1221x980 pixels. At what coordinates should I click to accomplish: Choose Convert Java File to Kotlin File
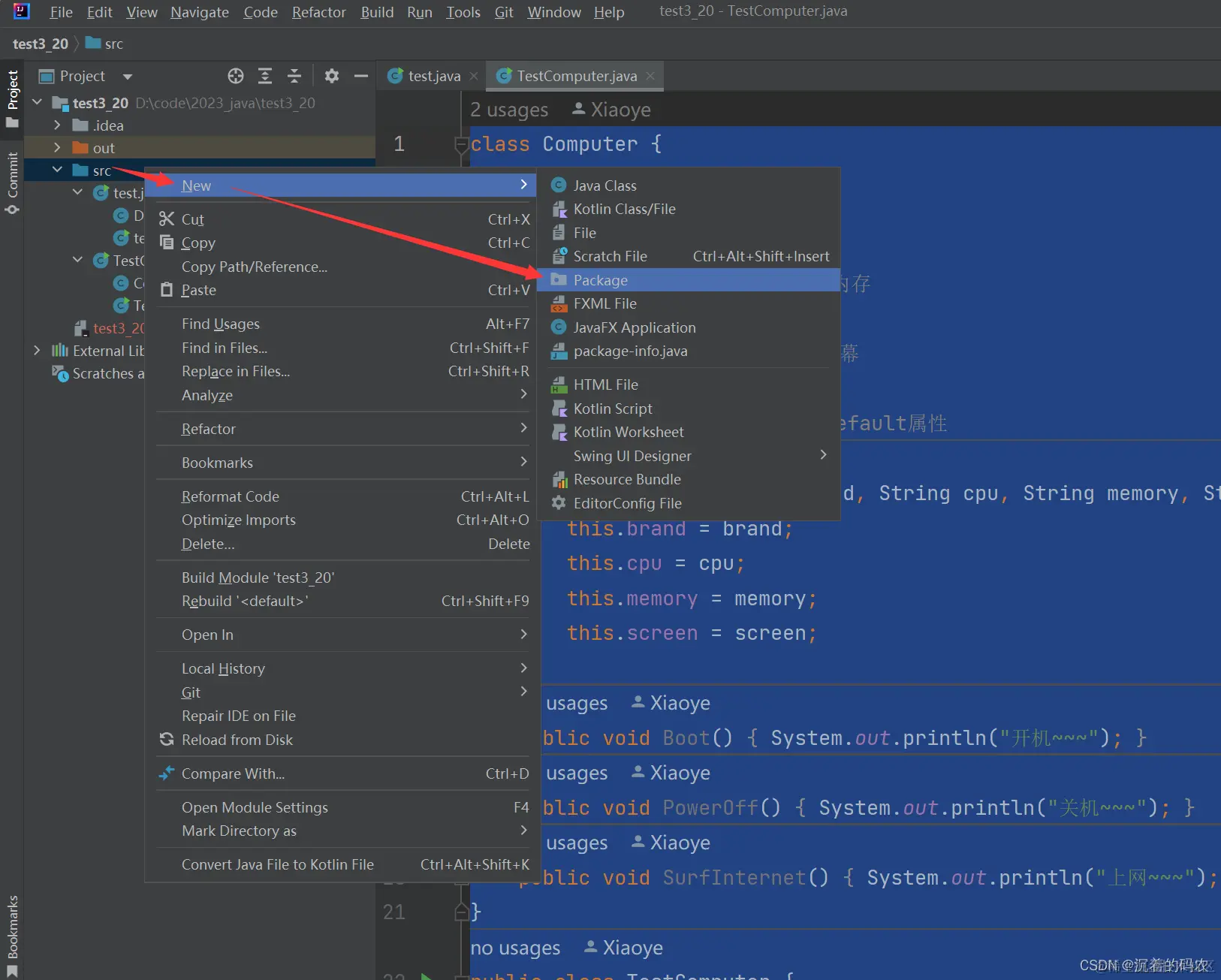340,864
